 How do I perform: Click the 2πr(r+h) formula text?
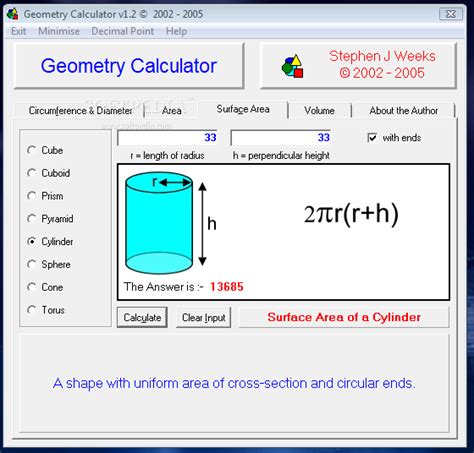351,214
